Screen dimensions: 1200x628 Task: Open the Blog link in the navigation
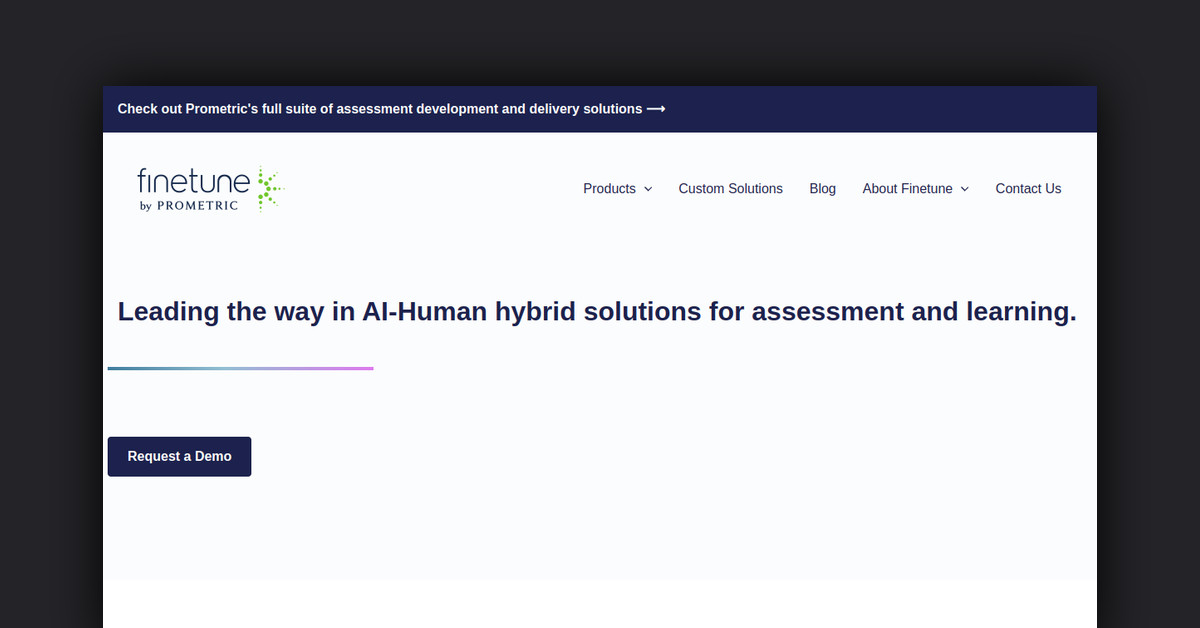(822, 189)
